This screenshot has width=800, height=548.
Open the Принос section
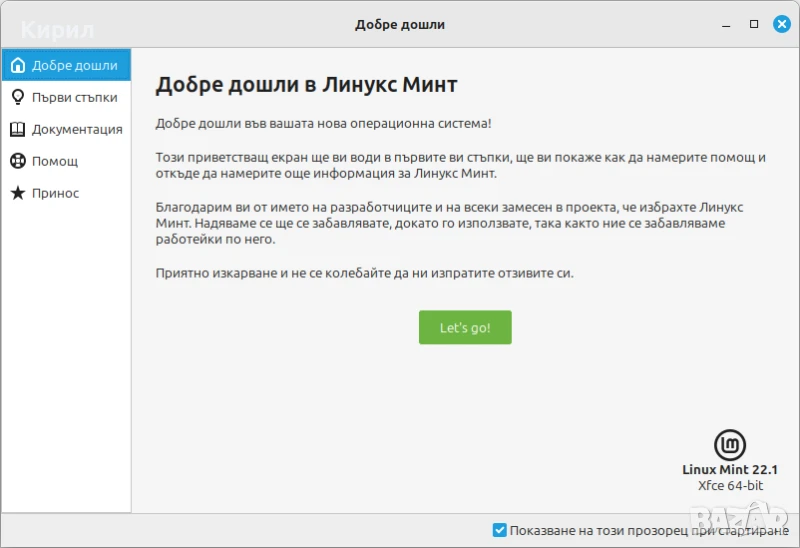pyautogui.click(x=55, y=193)
